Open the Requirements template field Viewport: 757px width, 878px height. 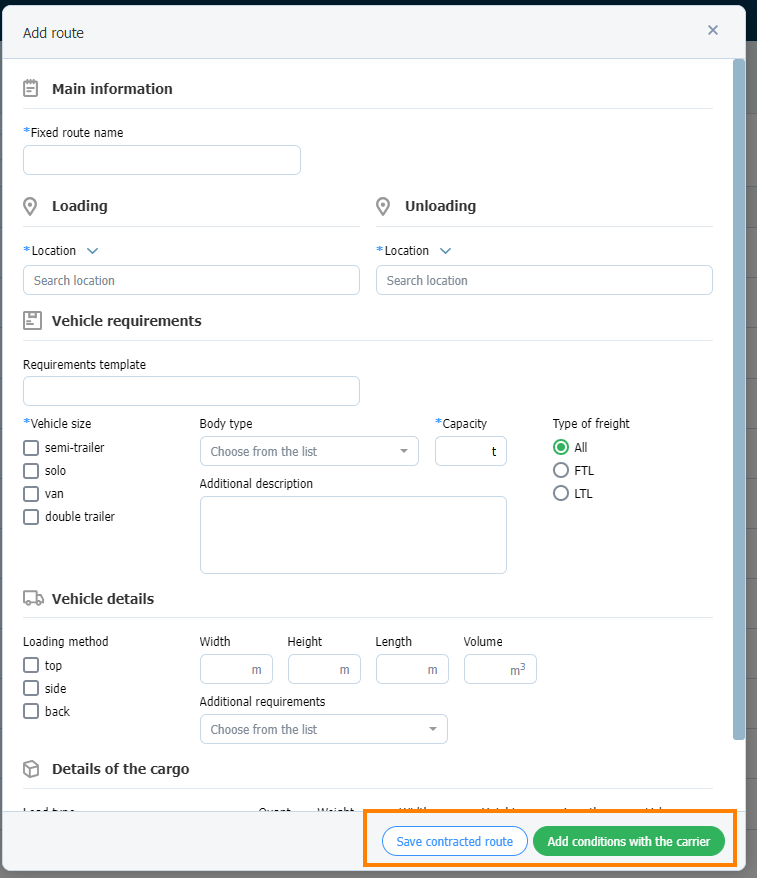coord(191,391)
